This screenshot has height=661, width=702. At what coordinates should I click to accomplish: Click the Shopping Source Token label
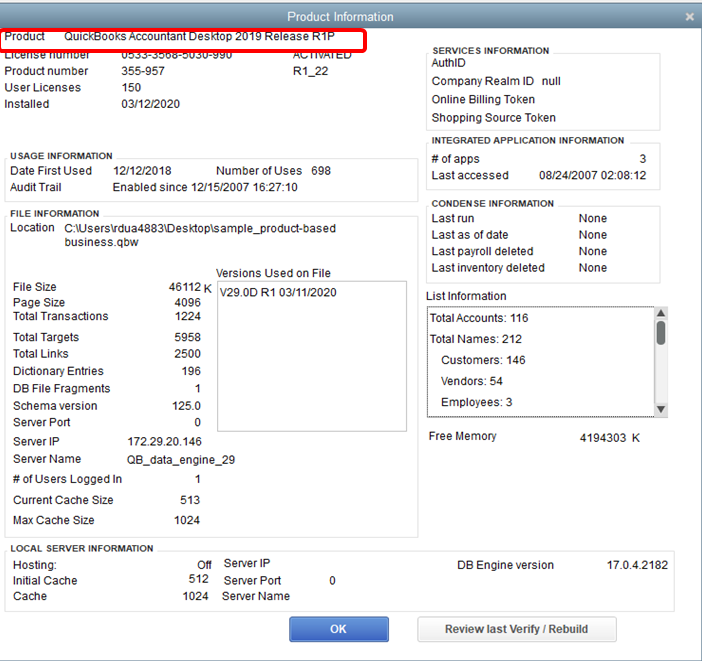point(493,118)
